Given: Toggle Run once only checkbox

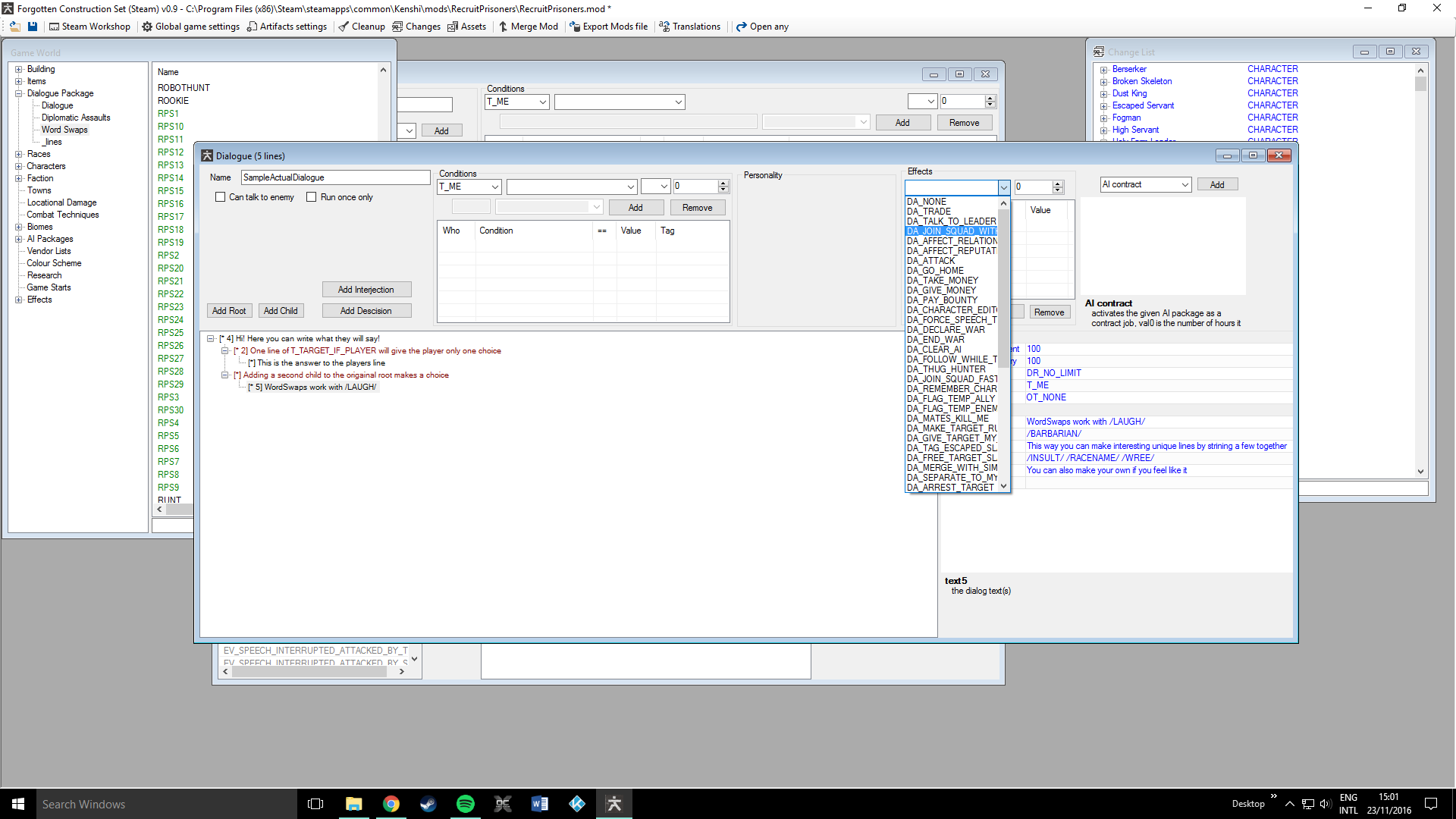Looking at the screenshot, I should [x=311, y=197].
